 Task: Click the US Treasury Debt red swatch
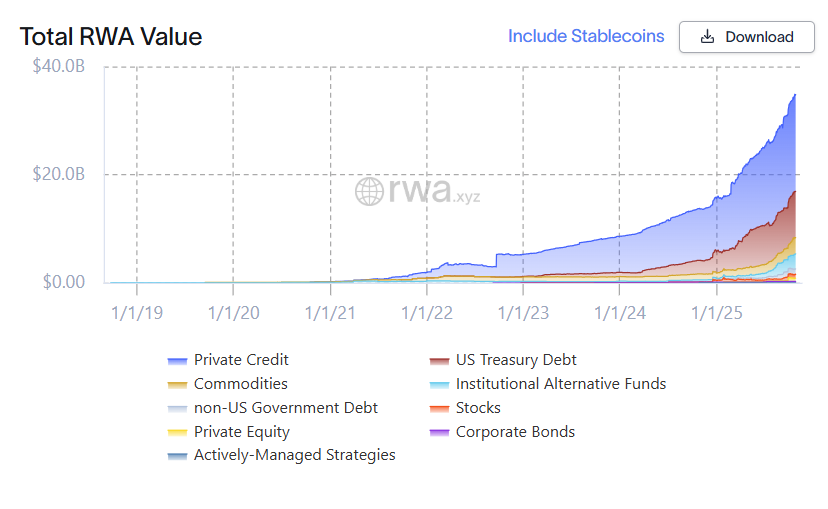(439, 361)
